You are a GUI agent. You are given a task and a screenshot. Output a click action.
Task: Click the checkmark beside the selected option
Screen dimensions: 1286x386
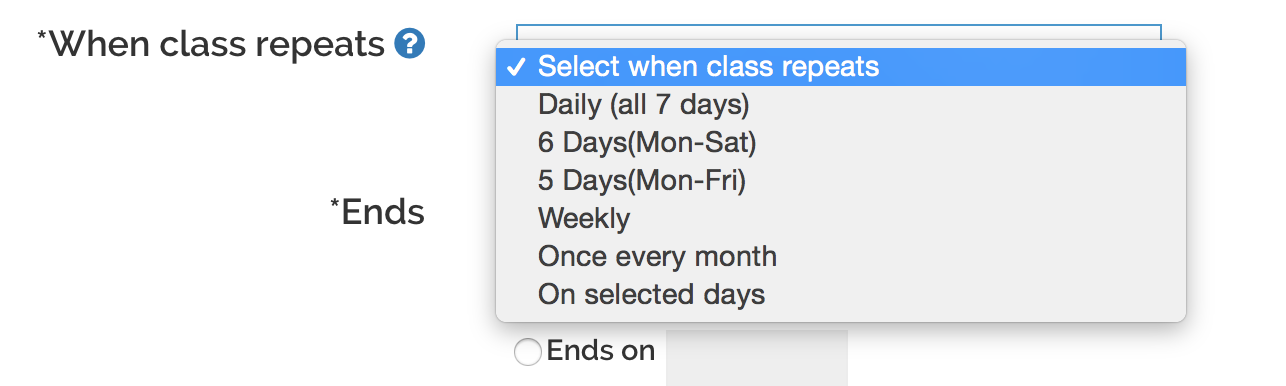click(516, 67)
